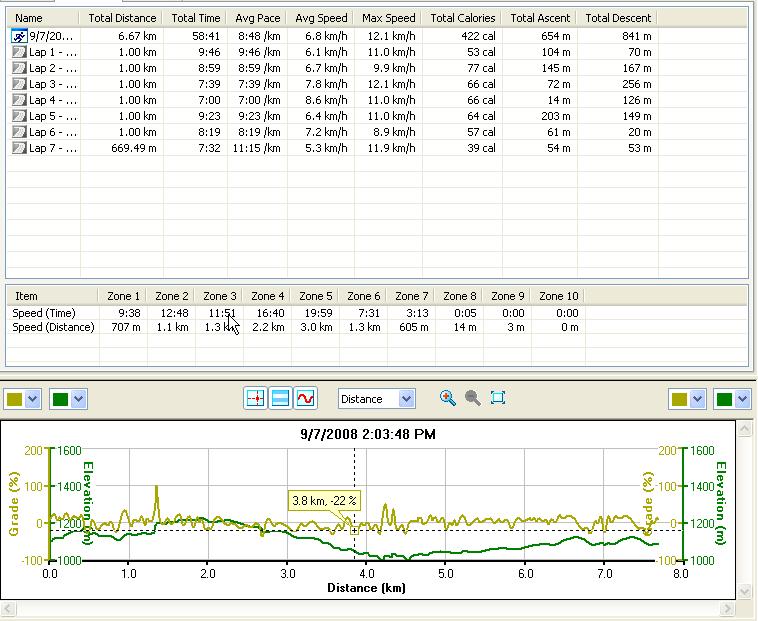Click the right green color swatch
Screen dimensions: 758x621
pos(725,400)
